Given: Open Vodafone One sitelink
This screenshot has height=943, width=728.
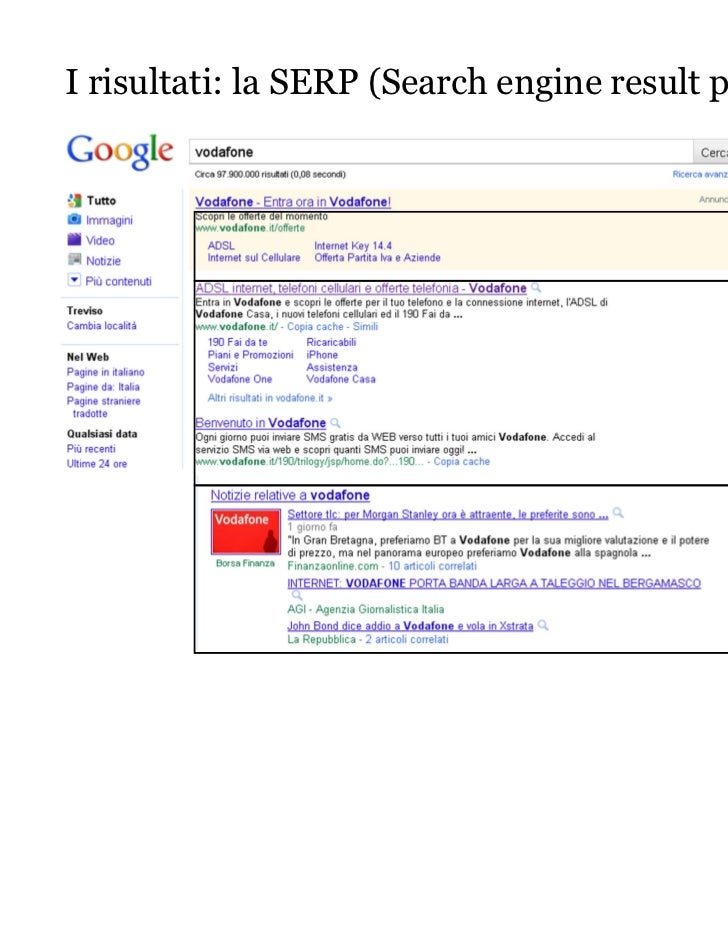Looking at the screenshot, I should coord(240,379).
